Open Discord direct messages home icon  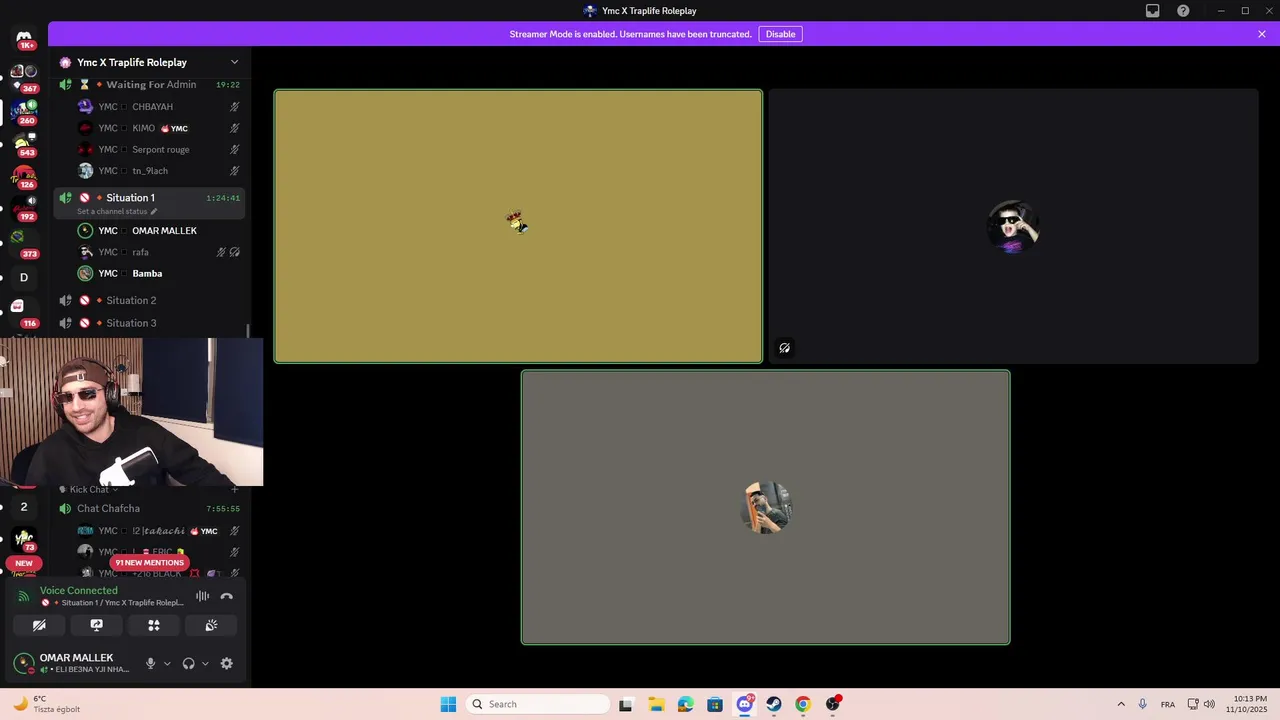pos(24,37)
